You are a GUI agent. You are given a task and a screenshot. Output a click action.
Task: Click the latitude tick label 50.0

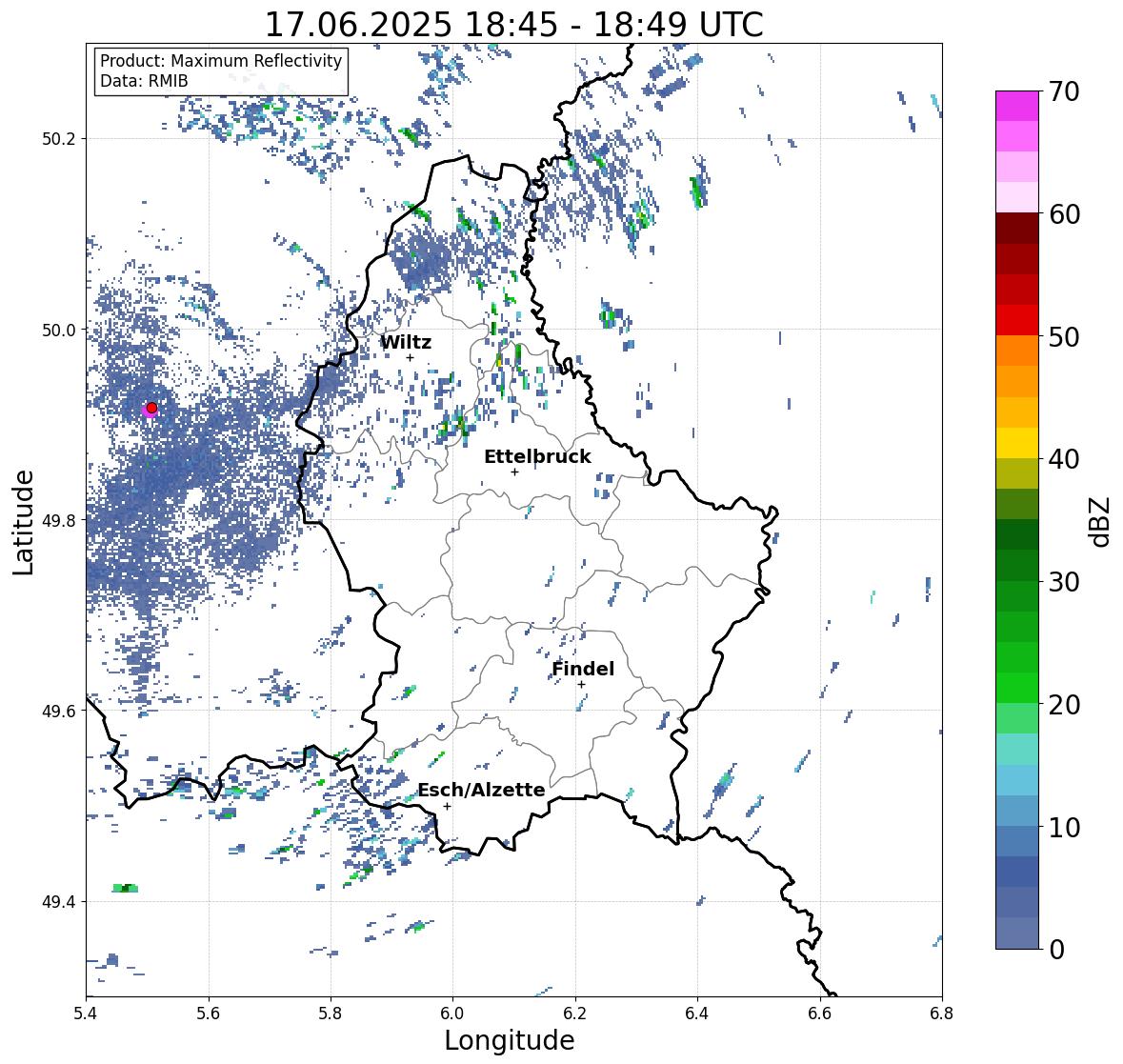pos(59,331)
